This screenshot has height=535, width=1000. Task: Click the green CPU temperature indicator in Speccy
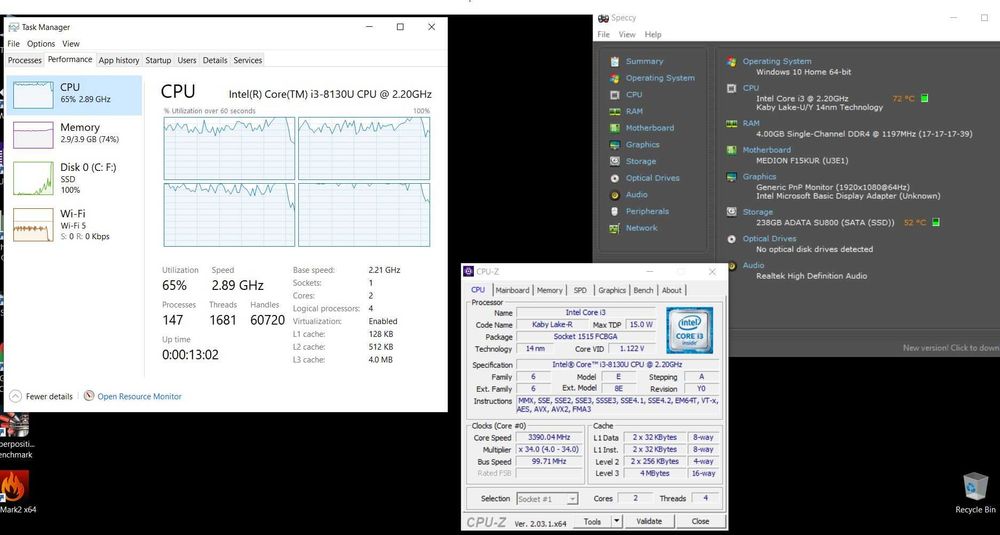point(925,98)
